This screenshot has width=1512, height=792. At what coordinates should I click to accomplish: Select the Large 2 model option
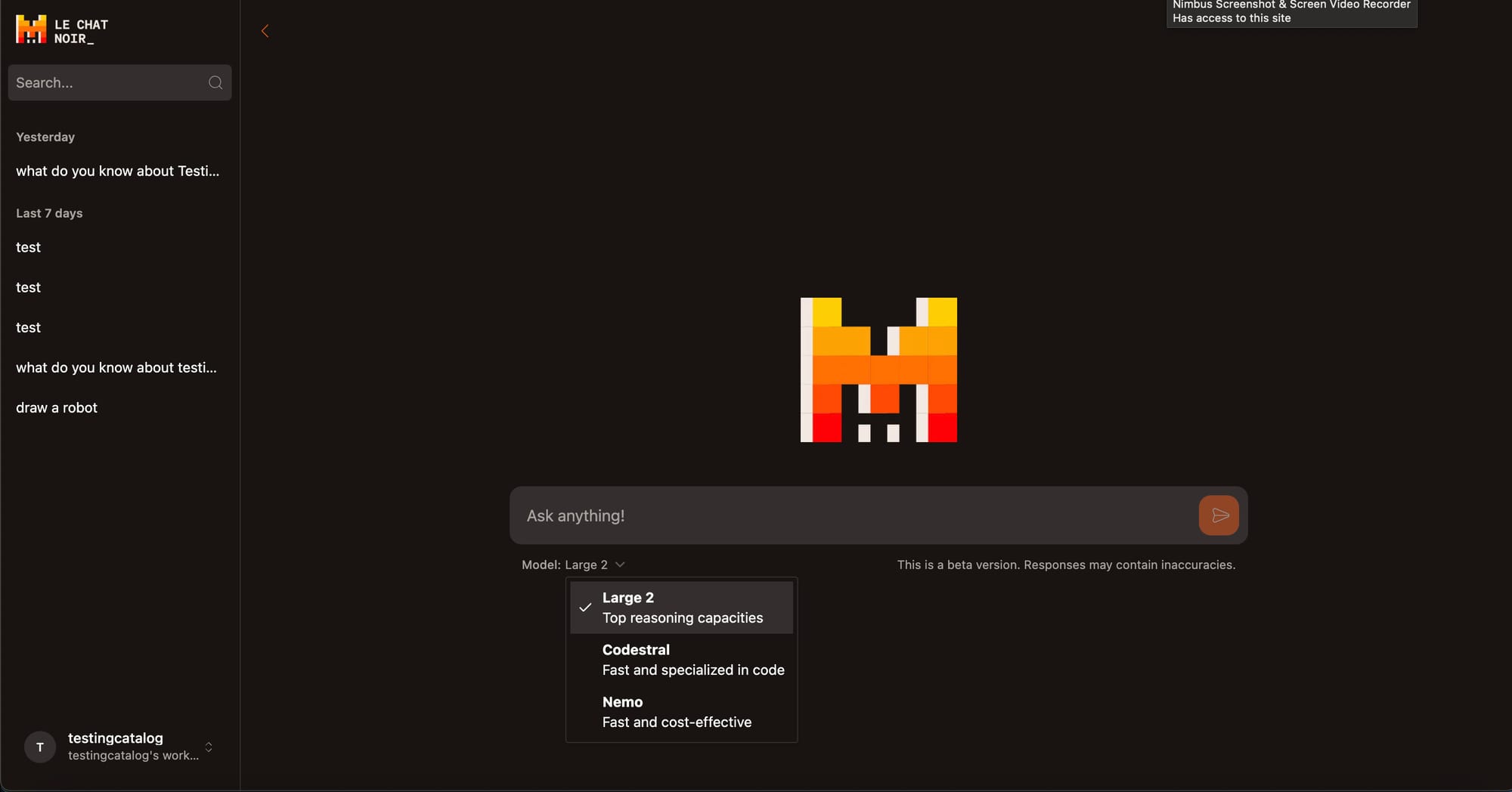[681, 608]
